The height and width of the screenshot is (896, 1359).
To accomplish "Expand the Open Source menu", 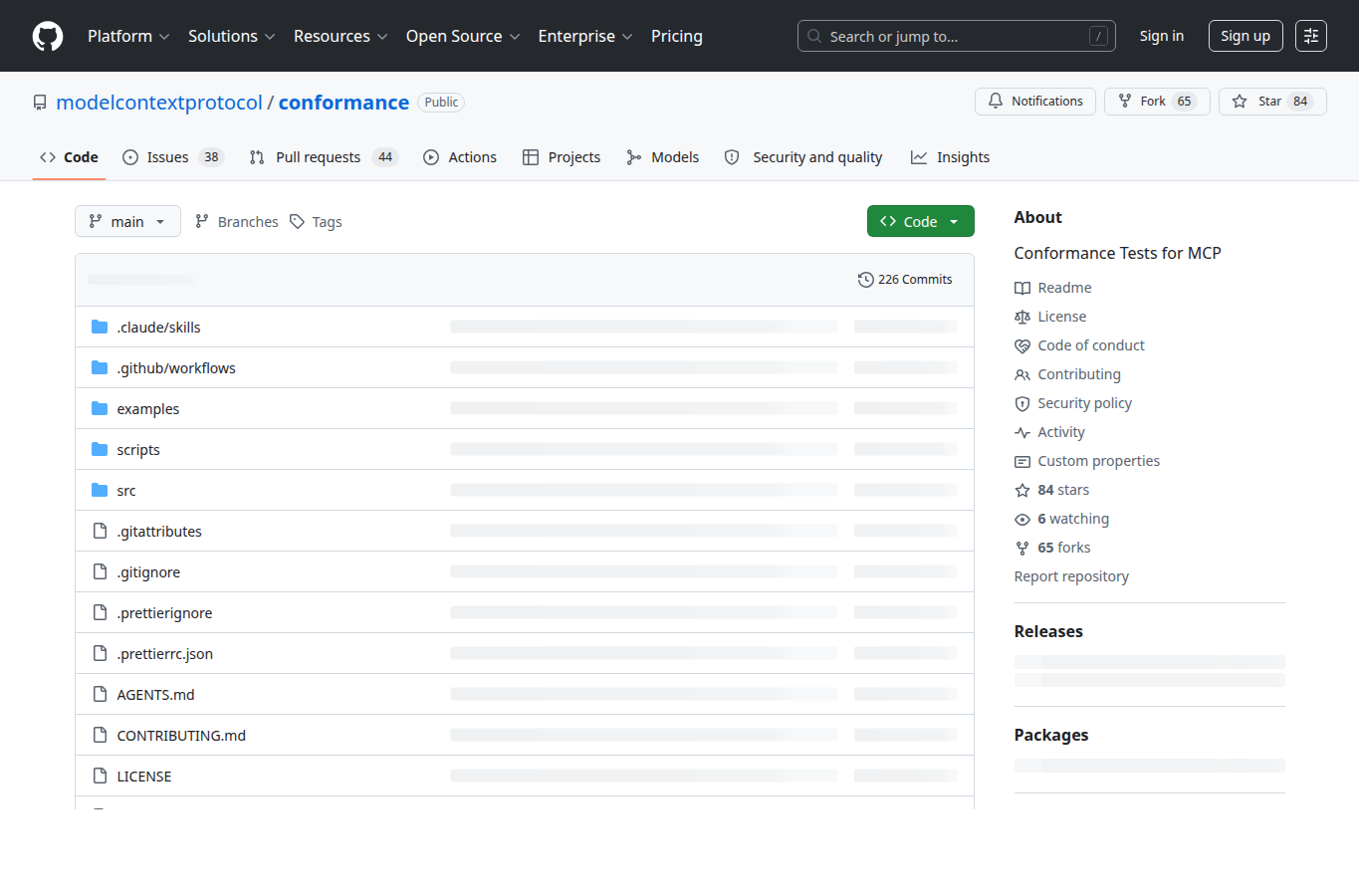I will [463, 36].
